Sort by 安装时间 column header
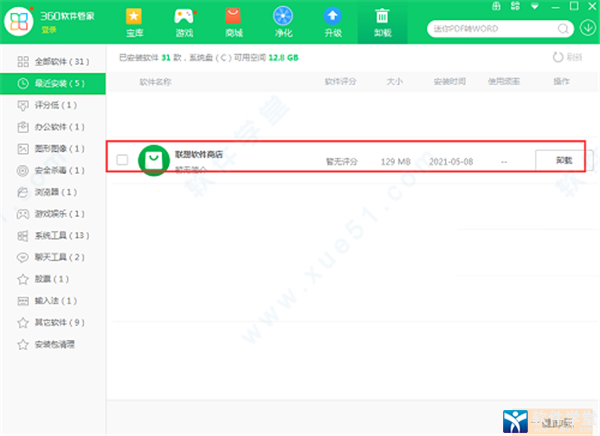This screenshot has width=600, height=436. point(450,82)
